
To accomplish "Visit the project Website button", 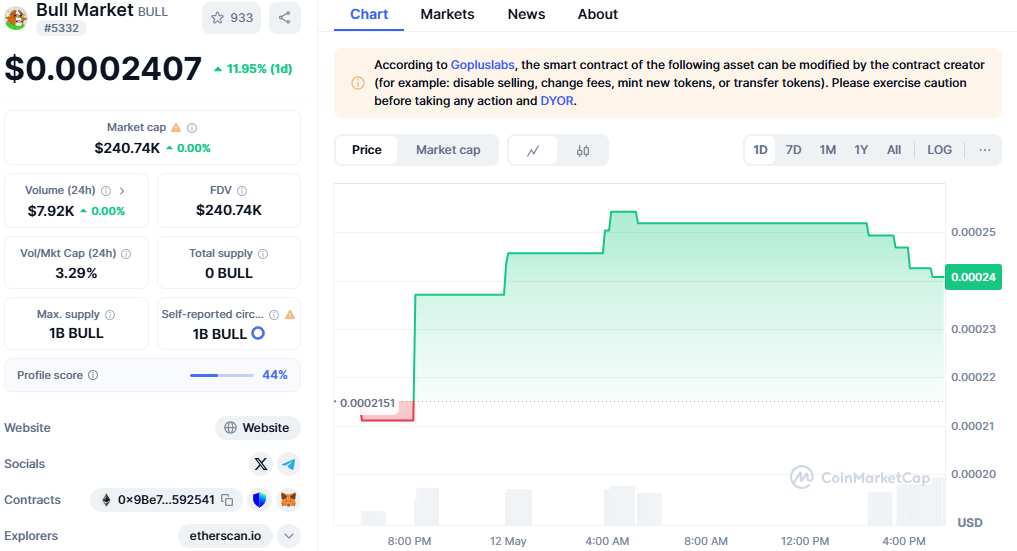I will (257, 428).
